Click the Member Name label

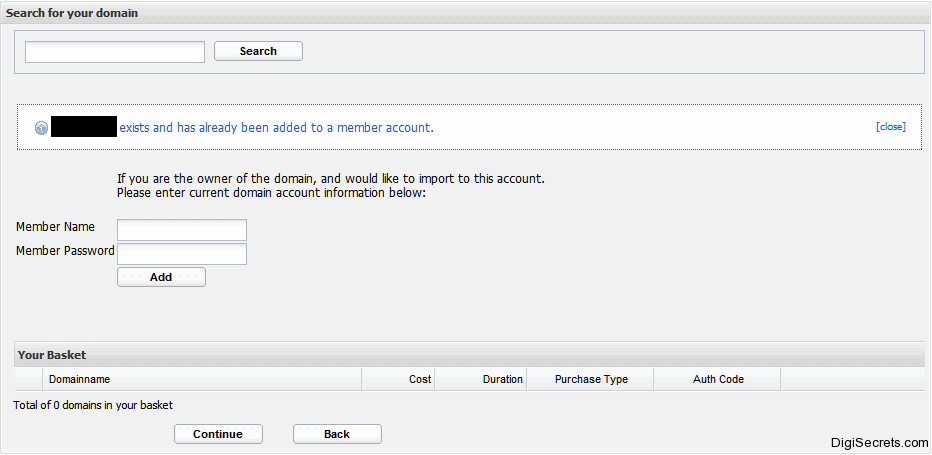[55, 227]
